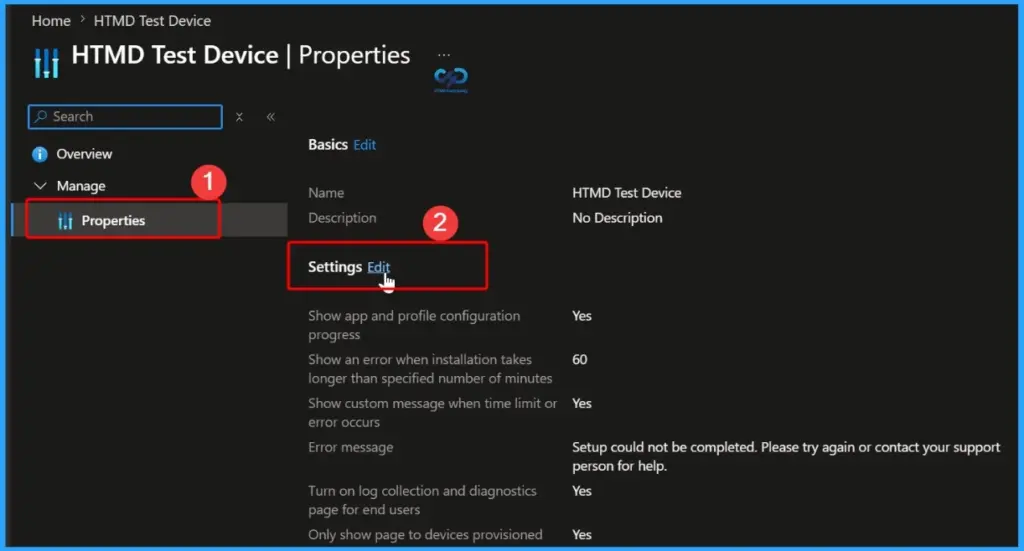Click 'Turn on log collection and diagnostics' label

[422, 500]
